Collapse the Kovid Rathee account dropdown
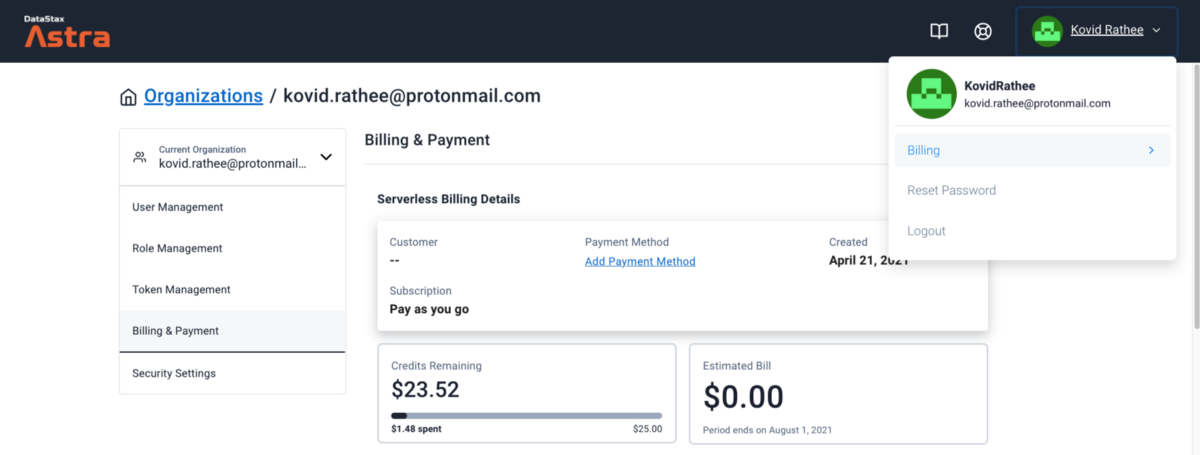The height and width of the screenshot is (455, 1200). tap(1156, 31)
